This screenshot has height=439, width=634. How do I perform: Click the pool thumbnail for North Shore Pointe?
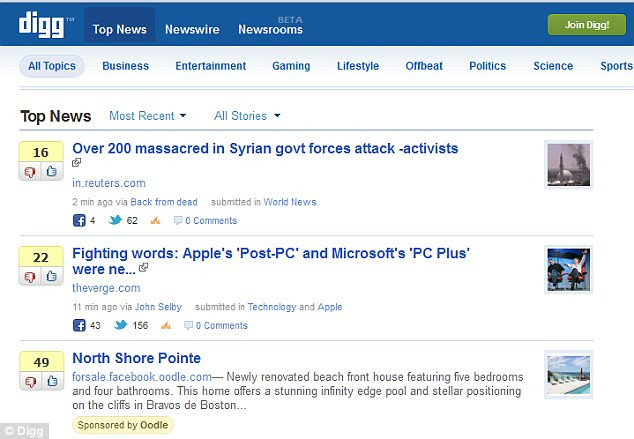point(568,374)
